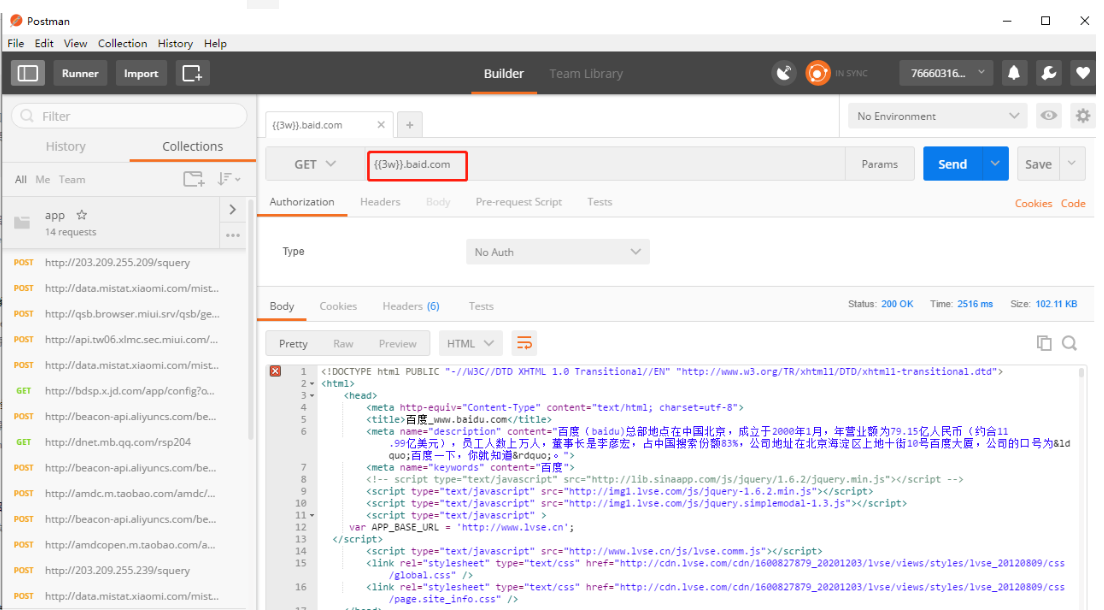Open the request Headers tab

(x=380, y=201)
